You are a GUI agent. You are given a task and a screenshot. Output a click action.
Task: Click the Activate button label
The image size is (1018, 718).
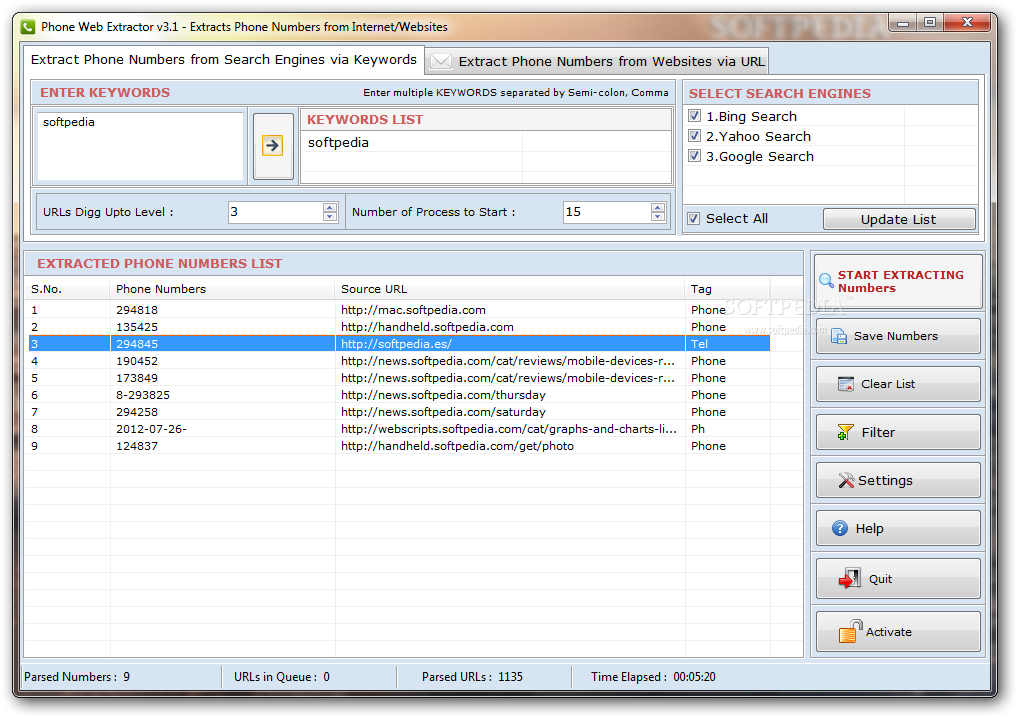click(889, 632)
